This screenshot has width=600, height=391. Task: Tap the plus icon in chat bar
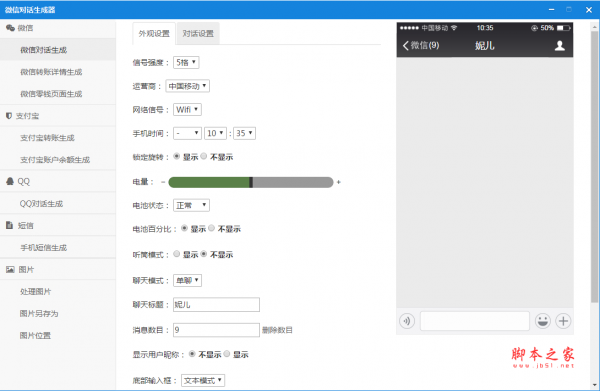click(x=563, y=321)
